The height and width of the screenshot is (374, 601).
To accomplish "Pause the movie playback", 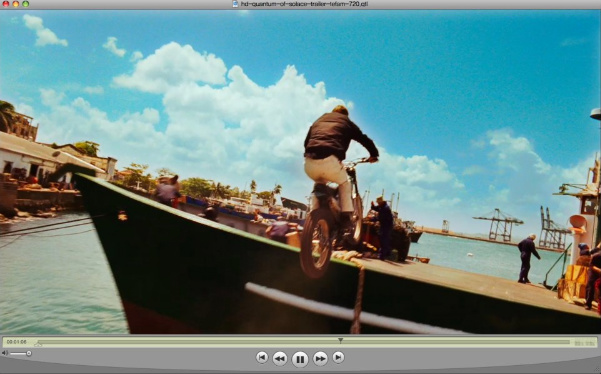I will pos(300,359).
